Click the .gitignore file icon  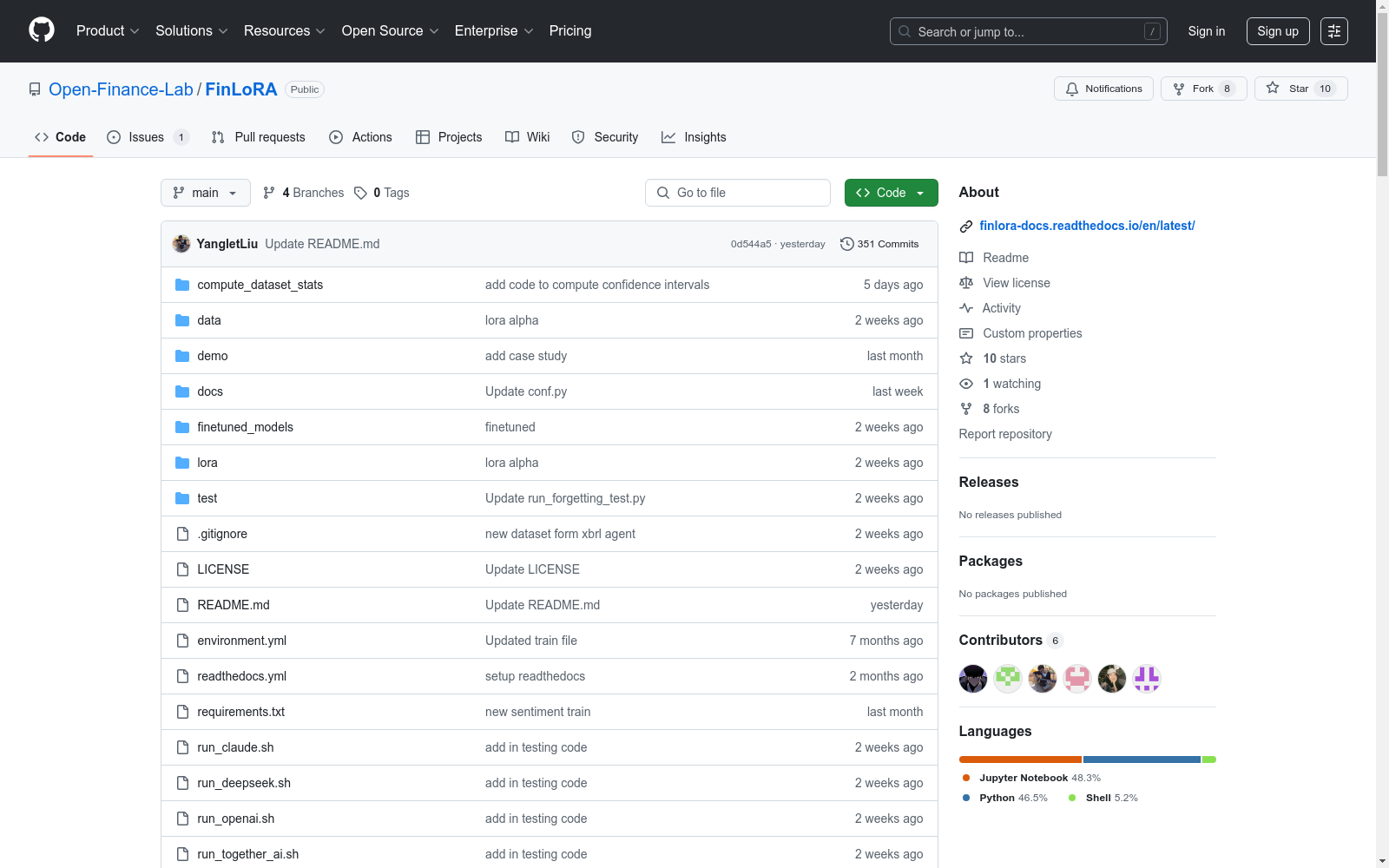tap(182, 534)
